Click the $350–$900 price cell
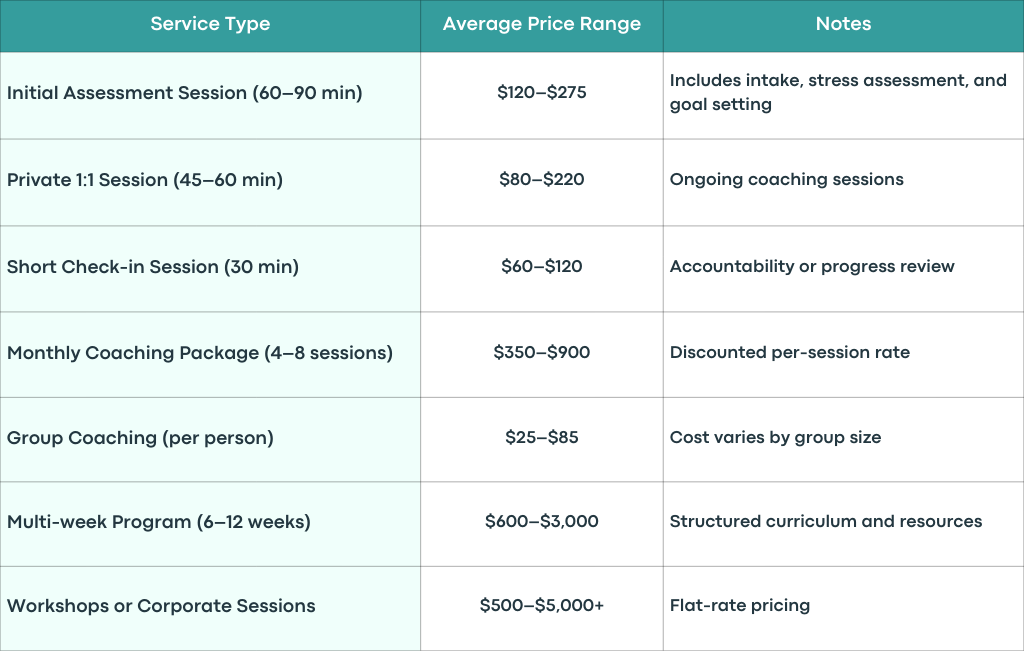 tap(542, 354)
